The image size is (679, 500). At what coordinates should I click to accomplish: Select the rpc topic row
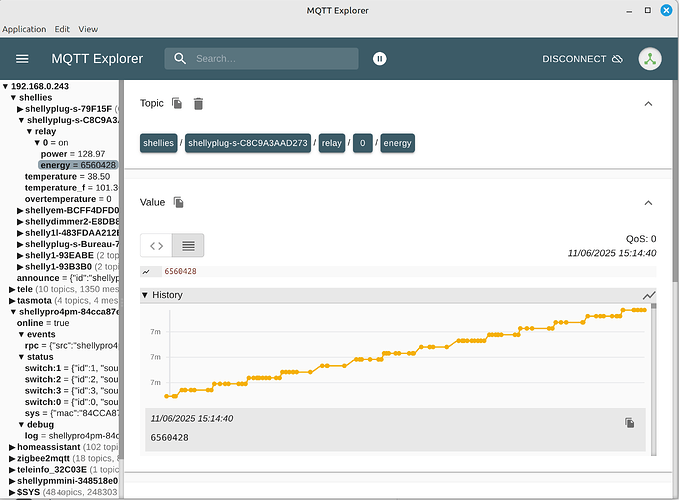click(71, 345)
